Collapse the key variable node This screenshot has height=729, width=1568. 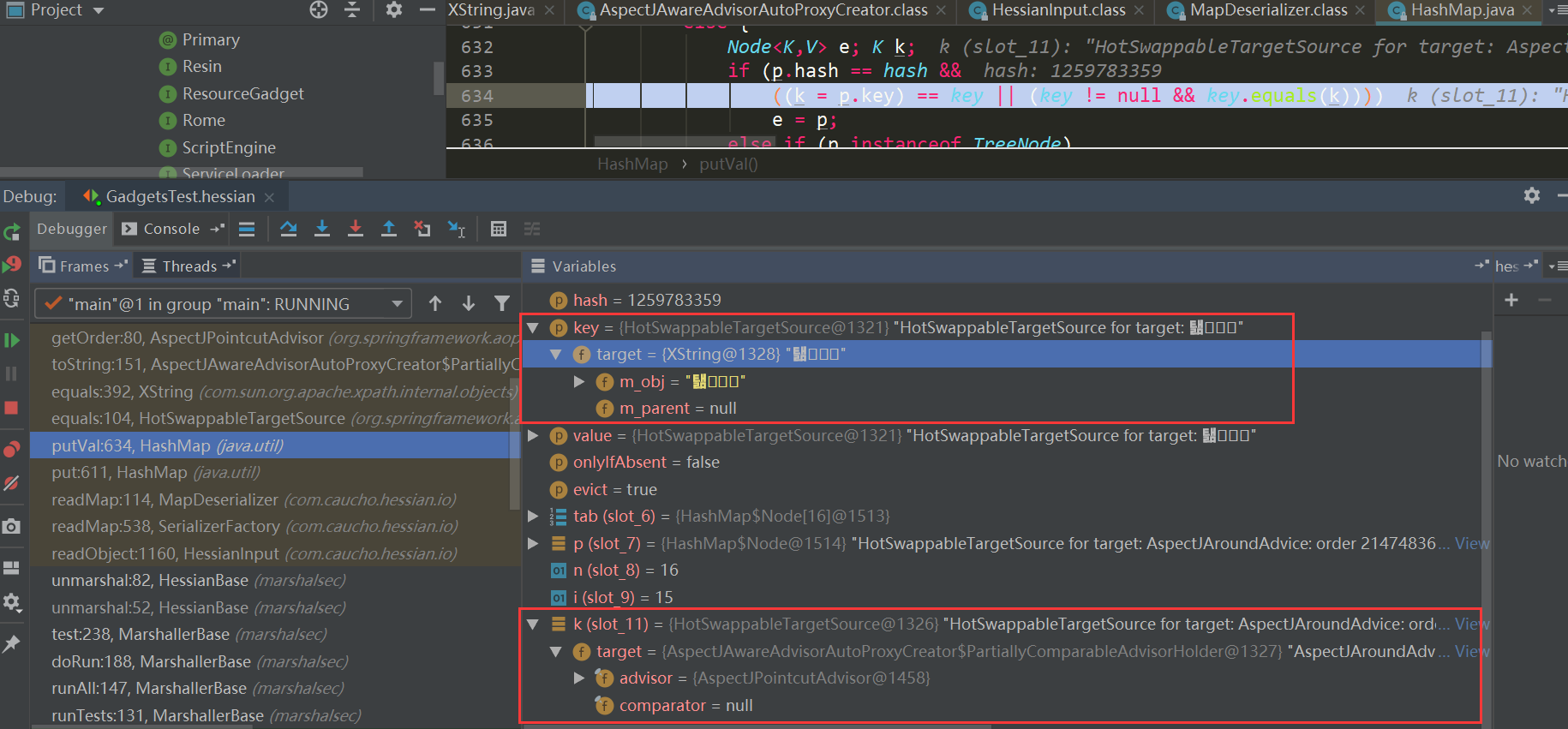(533, 327)
